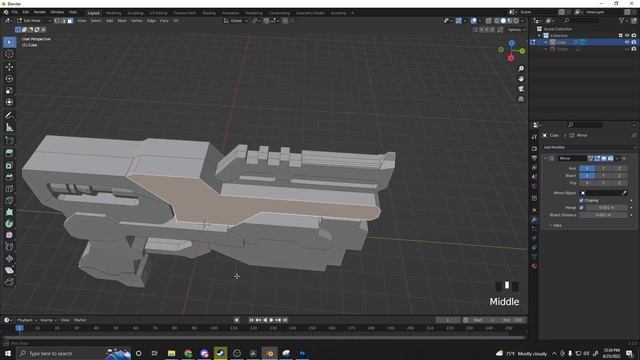Viewport: 640px width, 360px height.
Task: Toggle Merge checkbox in Mirror modifier
Action: (582, 208)
